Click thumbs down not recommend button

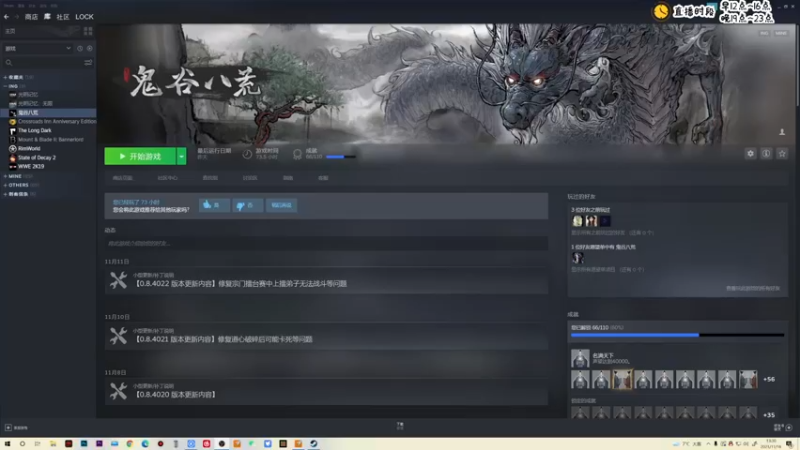(247, 205)
